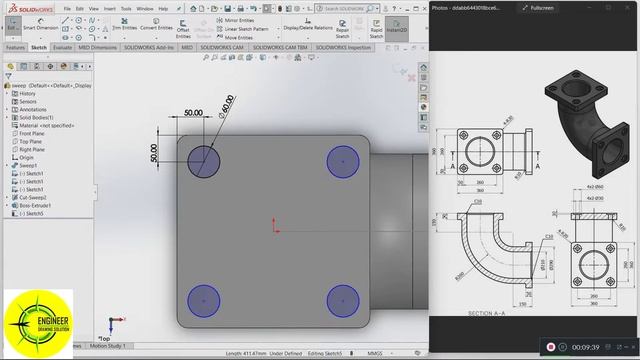Switch to the Features tab
The height and width of the screenshot is (360, 640).
coord(16,47)
